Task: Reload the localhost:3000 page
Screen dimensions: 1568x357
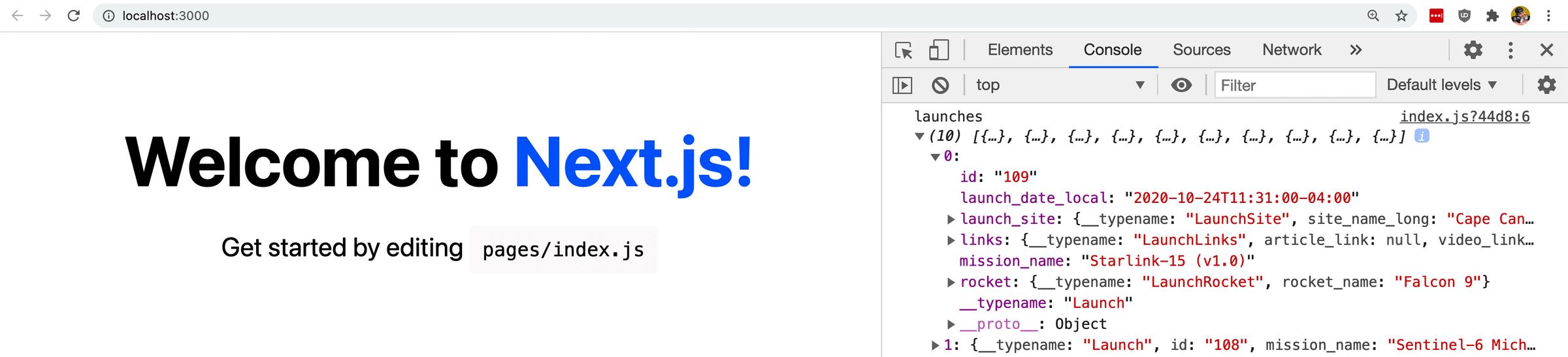Action: tap(74, 16)
